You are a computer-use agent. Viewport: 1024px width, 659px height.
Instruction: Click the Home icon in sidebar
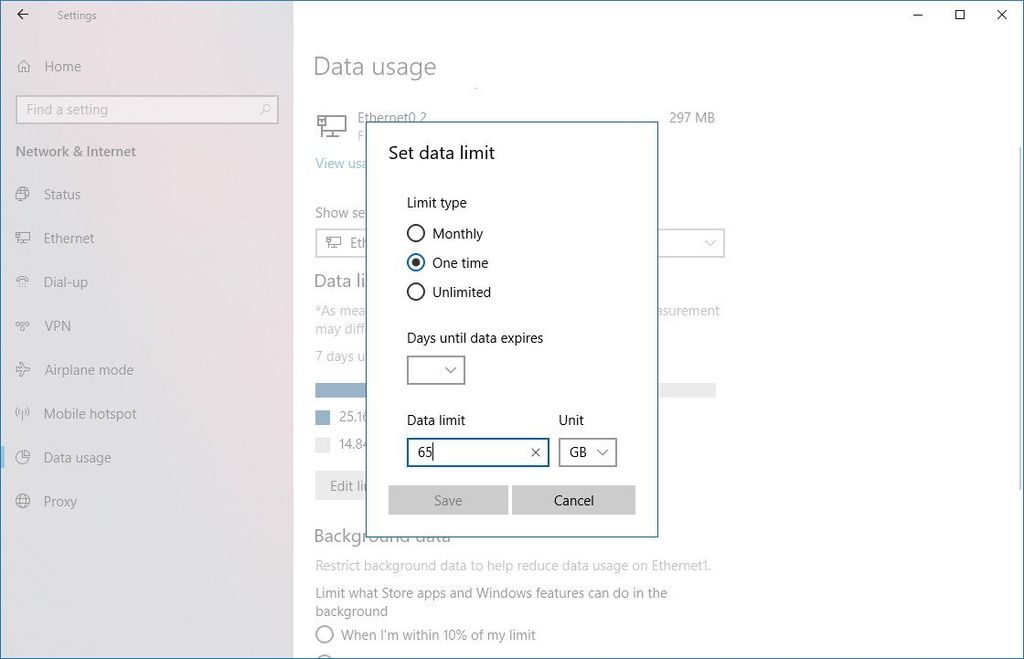click(23, 66)
